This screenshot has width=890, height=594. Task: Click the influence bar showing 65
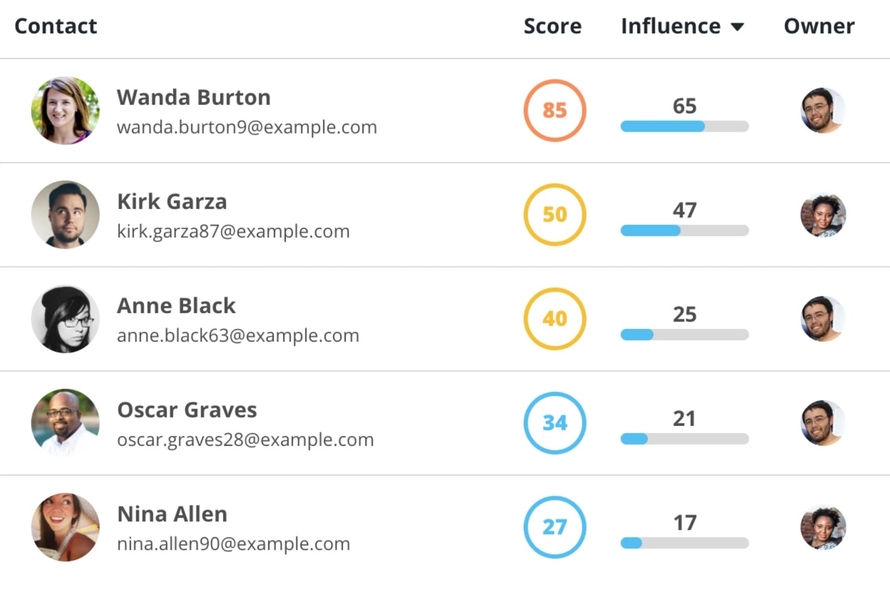(x=685, y=126)
